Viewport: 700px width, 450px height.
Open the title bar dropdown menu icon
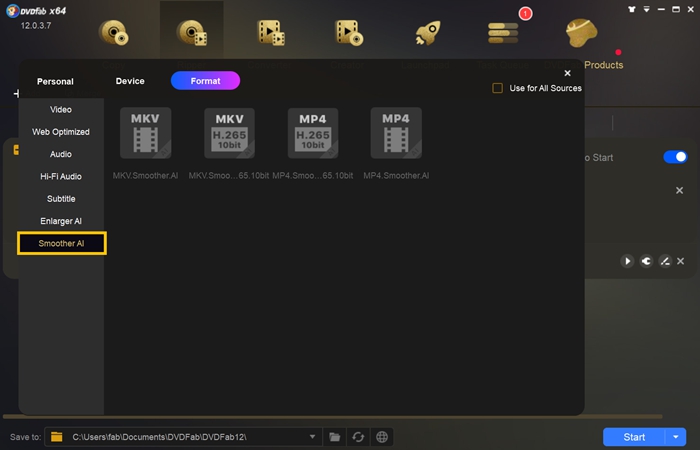coord(646,9)
